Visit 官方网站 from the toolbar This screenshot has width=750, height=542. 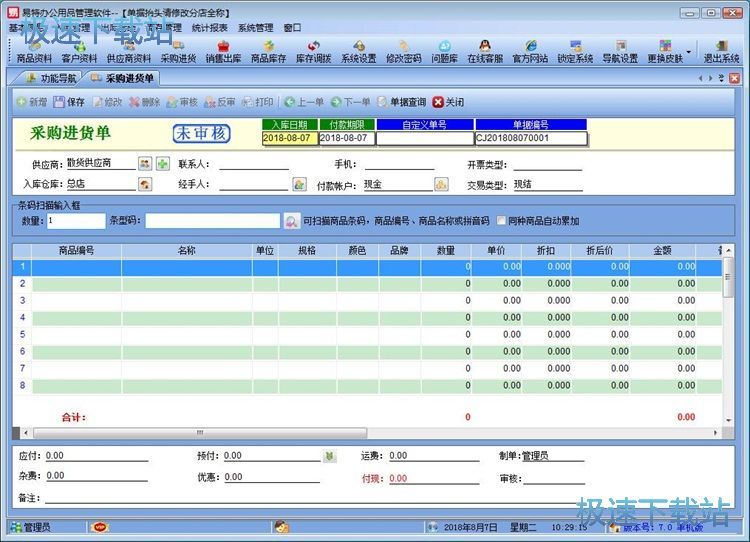tap(530, 52)
